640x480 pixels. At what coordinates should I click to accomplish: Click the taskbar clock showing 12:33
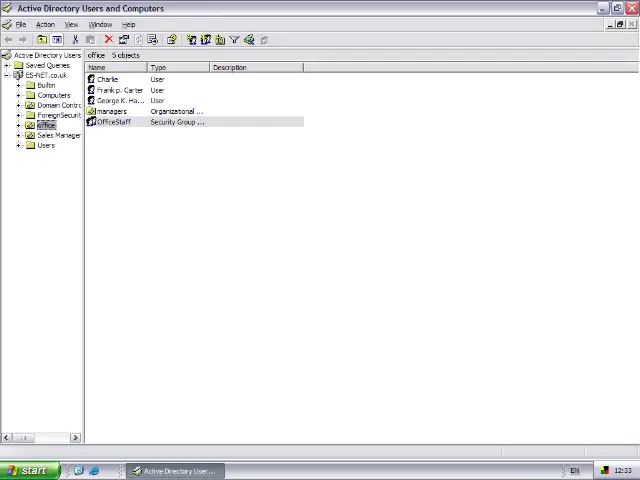click(x=623, y=471)
